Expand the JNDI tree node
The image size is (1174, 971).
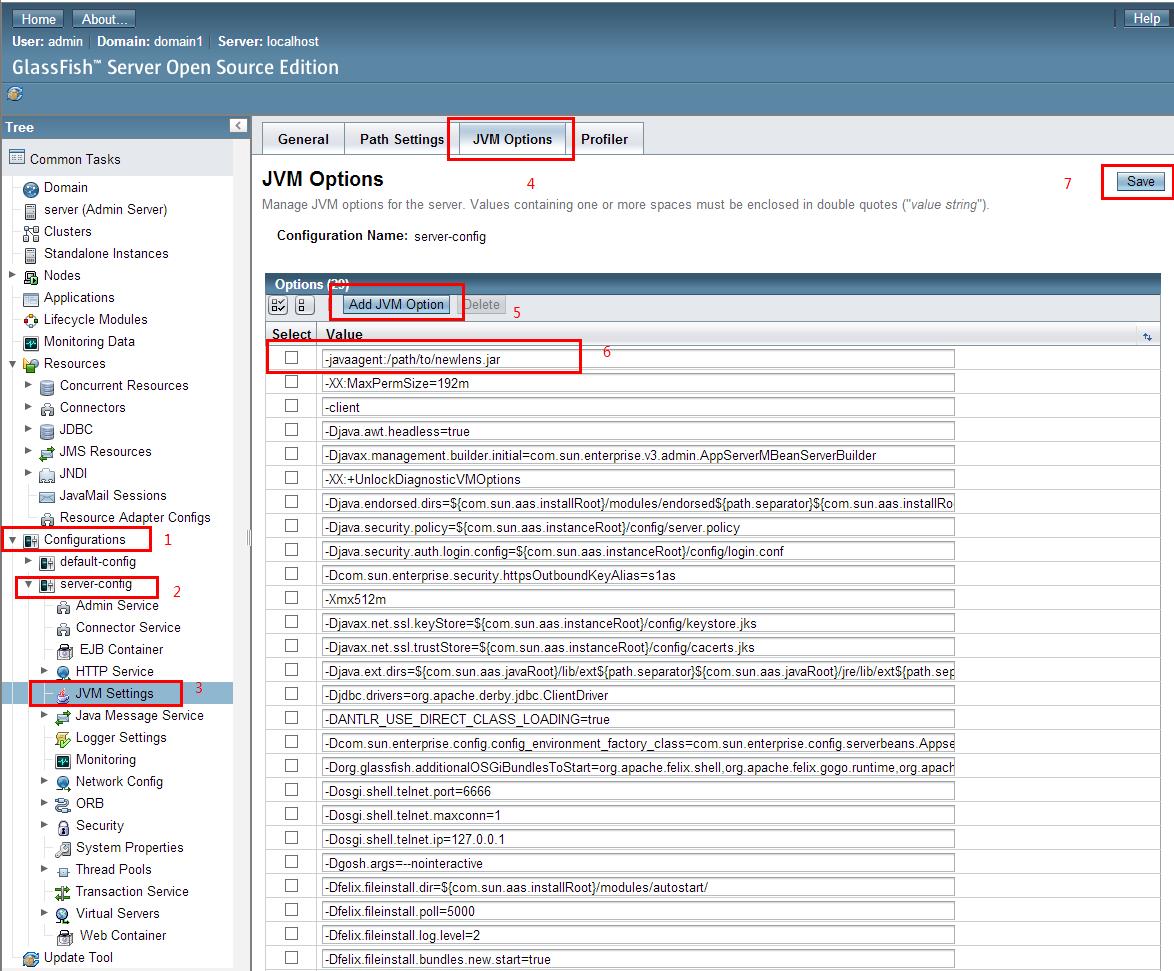tap(28, 472)
